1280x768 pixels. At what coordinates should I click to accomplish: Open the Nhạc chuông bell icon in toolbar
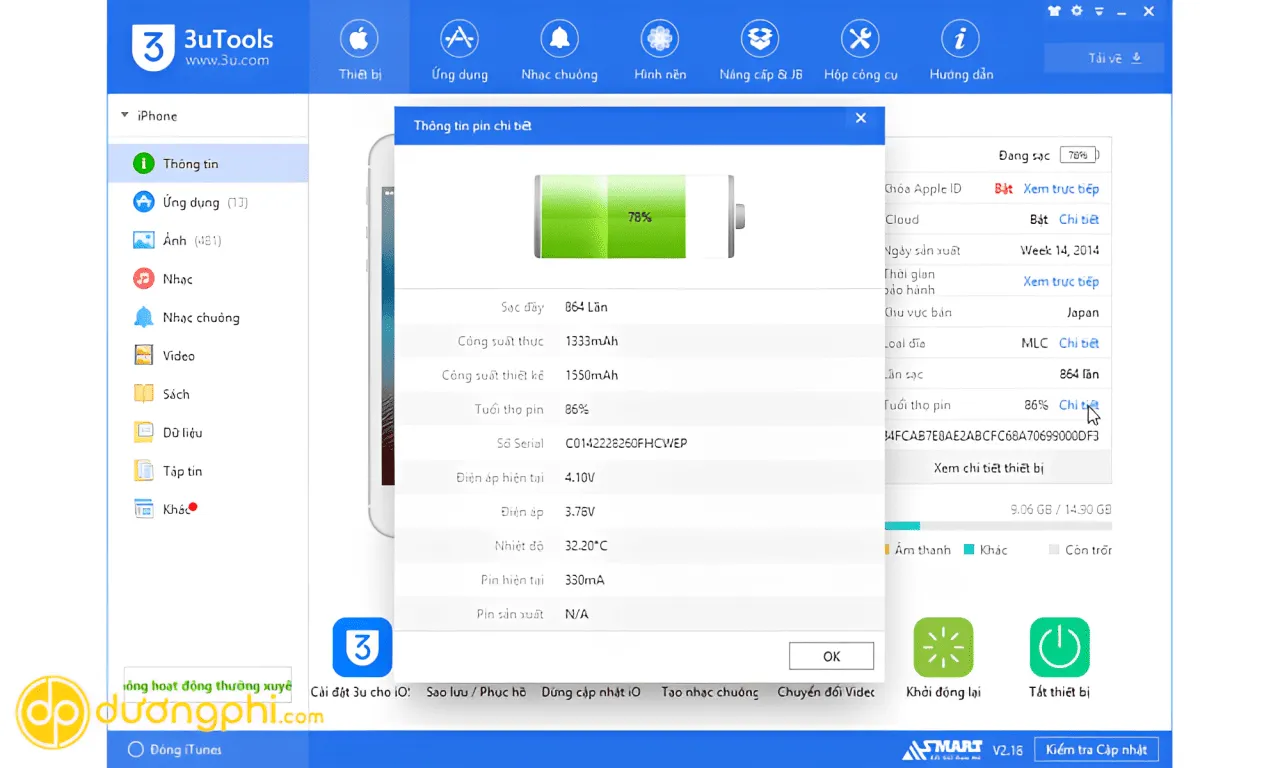point(559,39)
